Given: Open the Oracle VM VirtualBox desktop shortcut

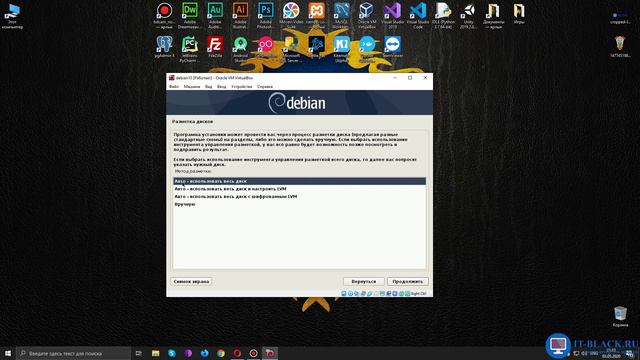Looking at the screenshot, I should (x=367, y=16).
